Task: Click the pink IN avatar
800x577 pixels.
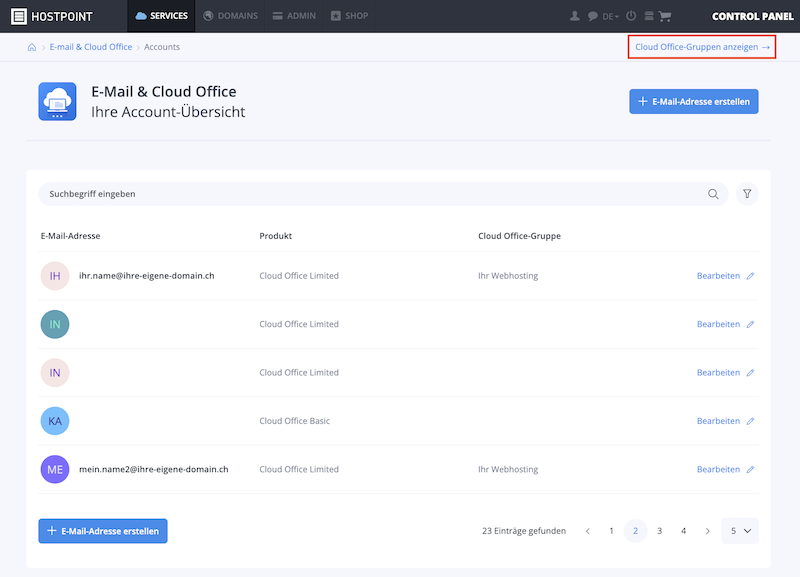Action: [55, 372]
